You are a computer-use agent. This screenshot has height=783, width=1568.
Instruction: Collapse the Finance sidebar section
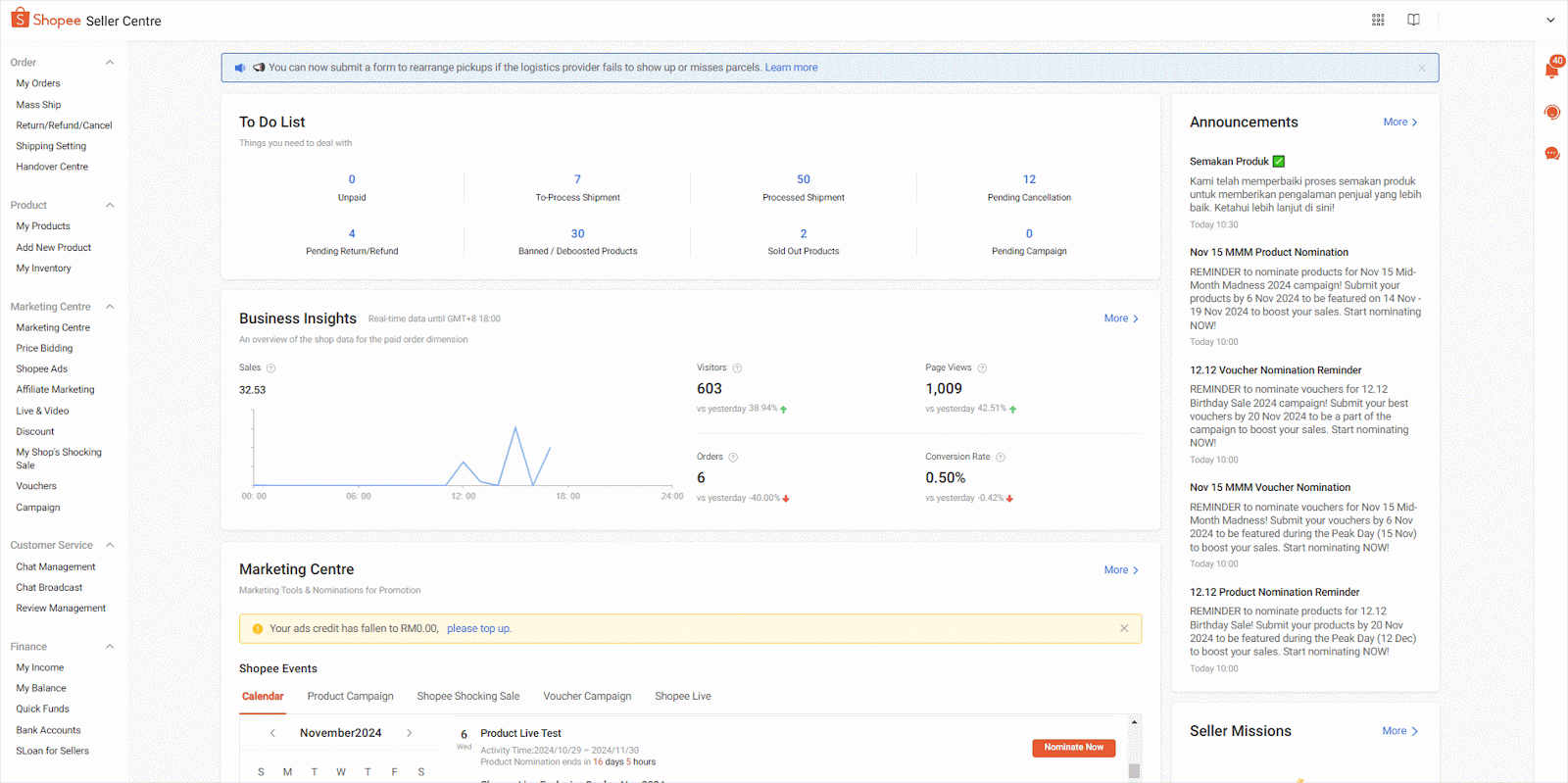pos(110,647)
